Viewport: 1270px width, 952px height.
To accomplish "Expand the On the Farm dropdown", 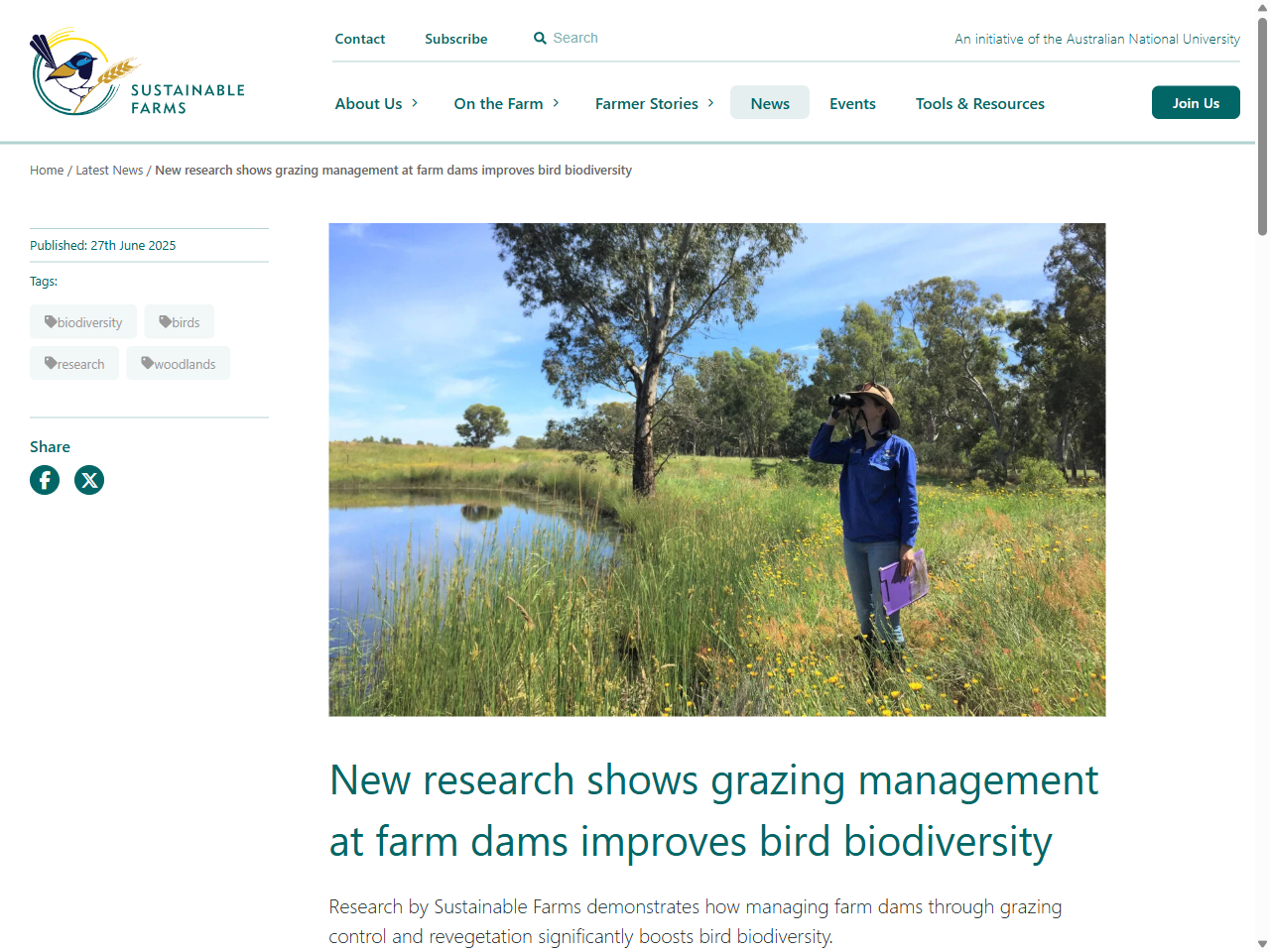I will [506, 103].
